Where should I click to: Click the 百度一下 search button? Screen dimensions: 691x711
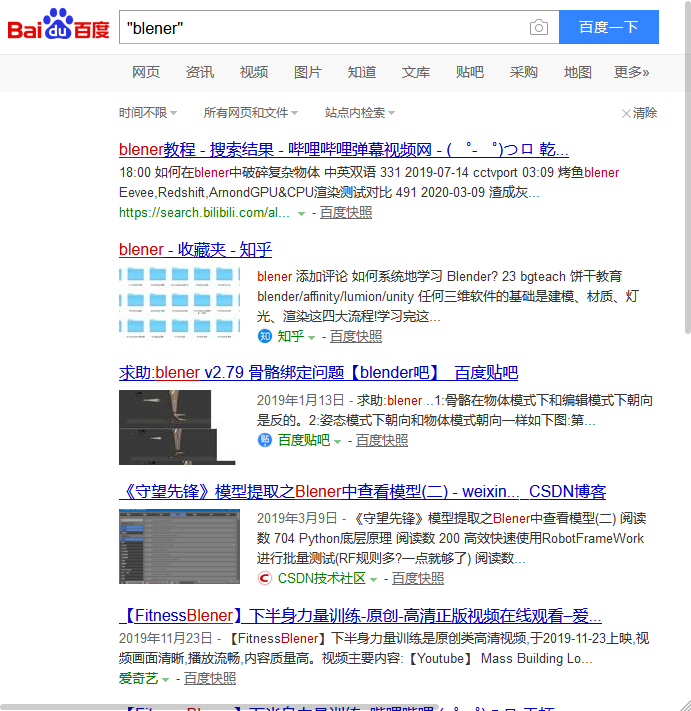[609, 27]
